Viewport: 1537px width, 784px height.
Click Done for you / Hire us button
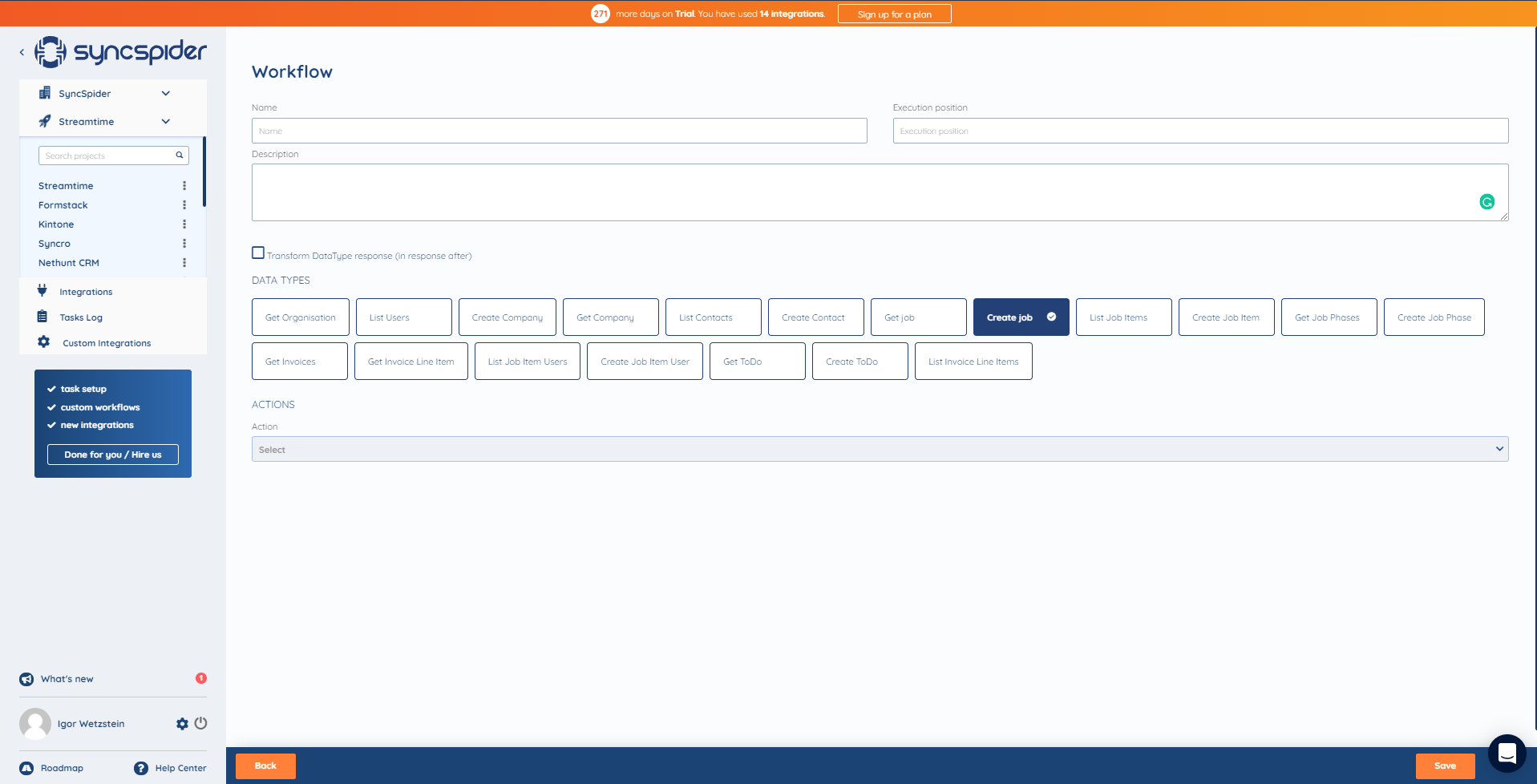(113, 455)
